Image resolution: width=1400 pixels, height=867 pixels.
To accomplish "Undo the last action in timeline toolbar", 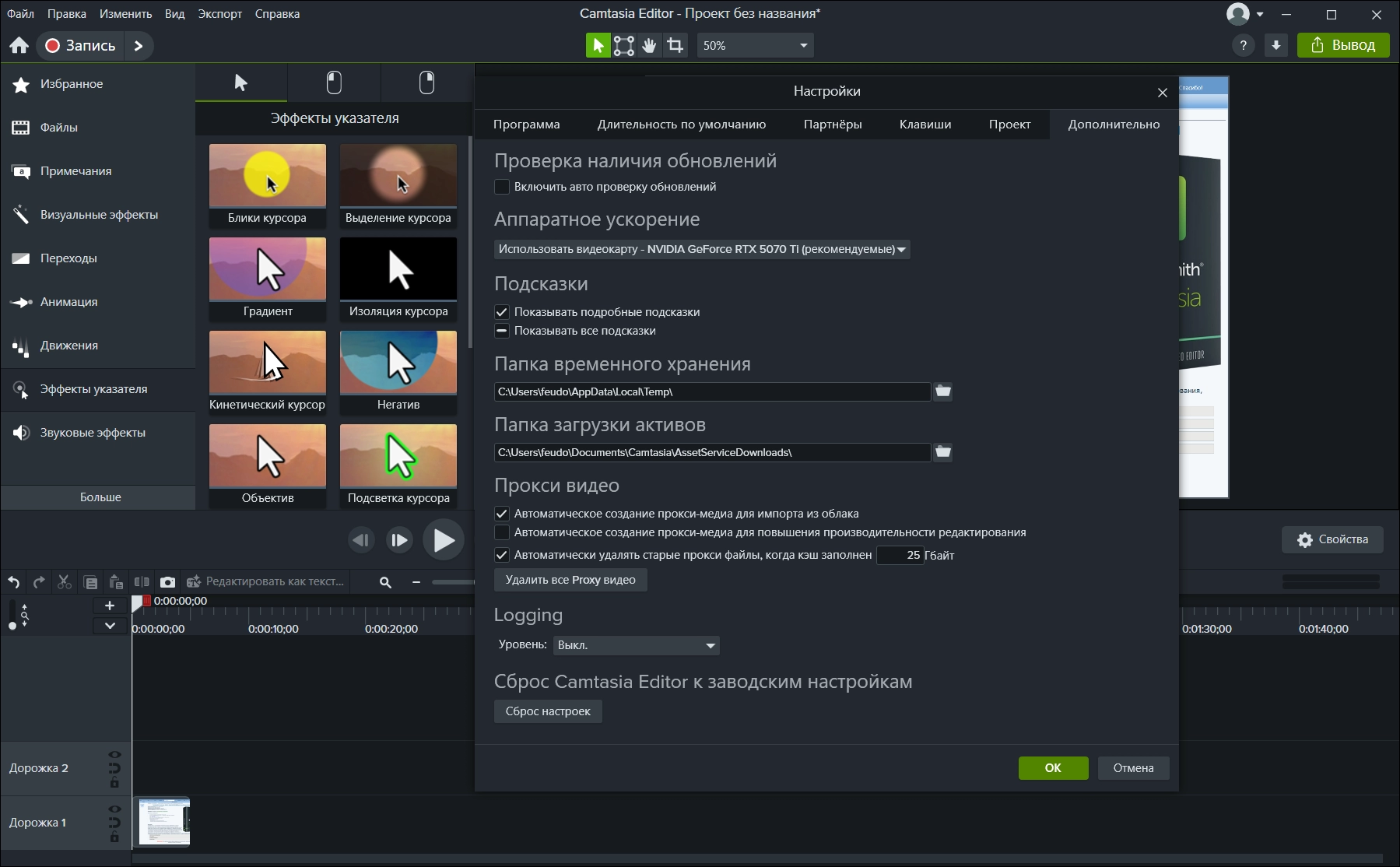I will click(x=13, y=582).
